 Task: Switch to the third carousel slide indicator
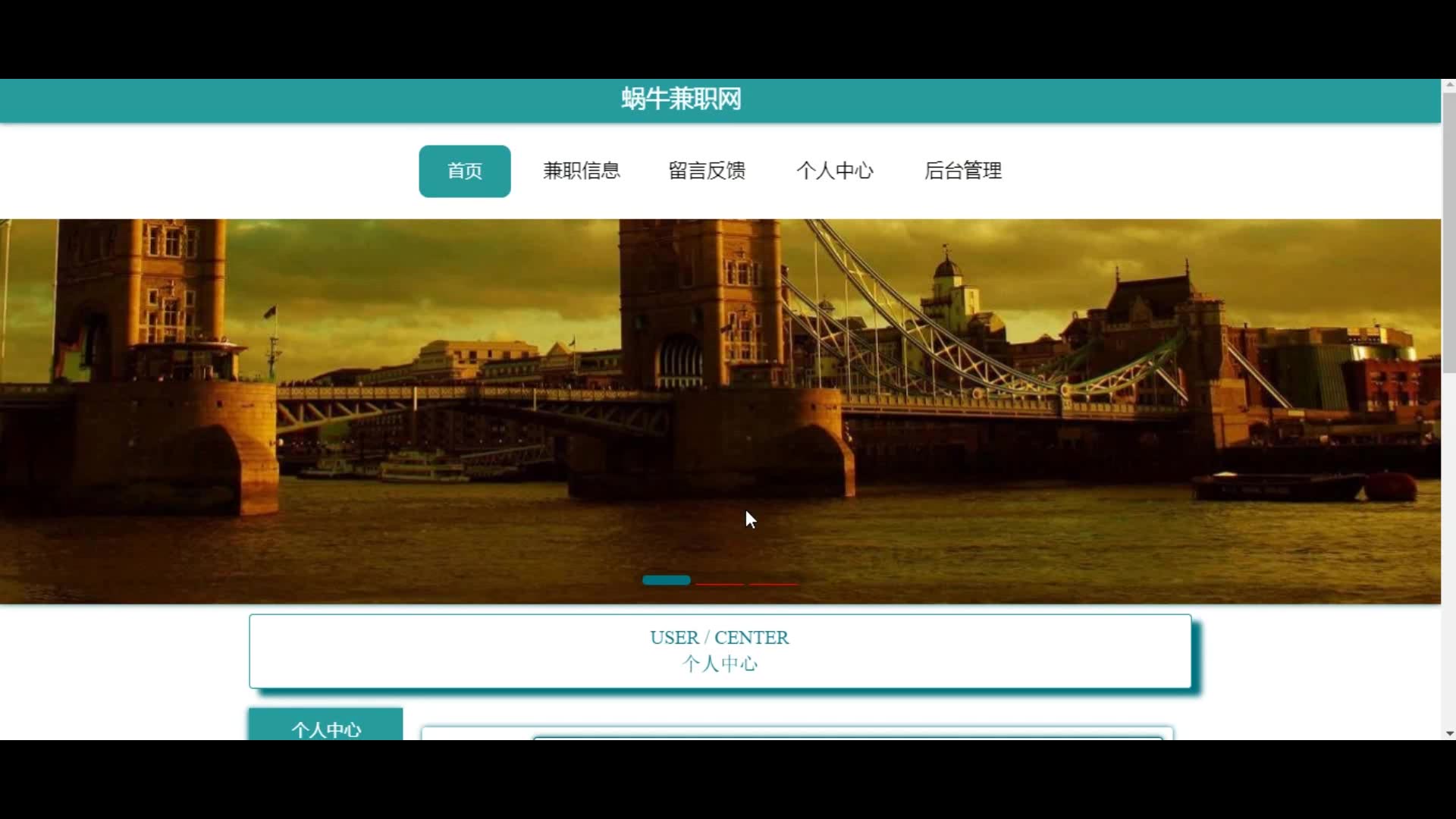tap(773, 583)
